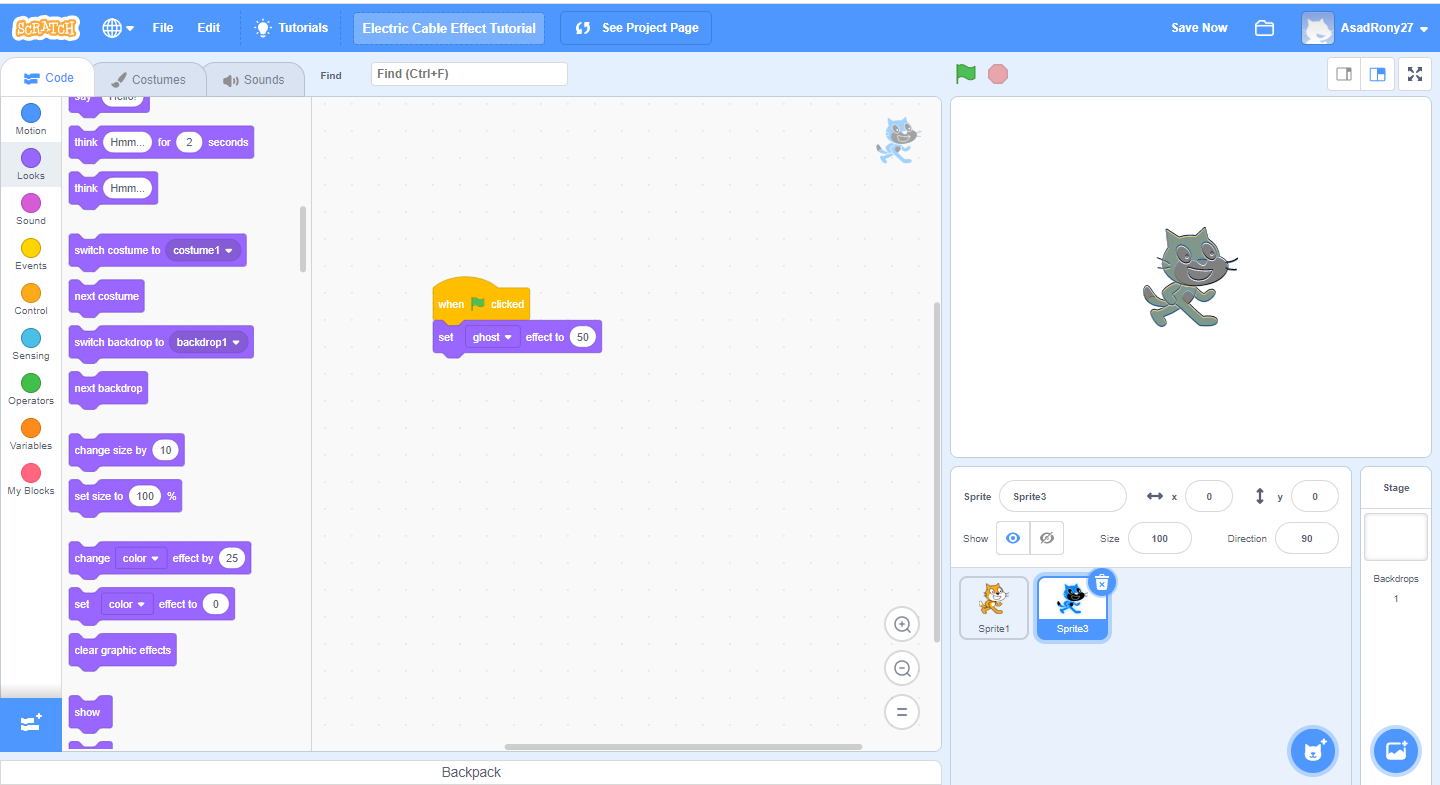1440x785 pixels.
Task: Click the Choose a Backdrop icon
Action: tap(1395, 750)
